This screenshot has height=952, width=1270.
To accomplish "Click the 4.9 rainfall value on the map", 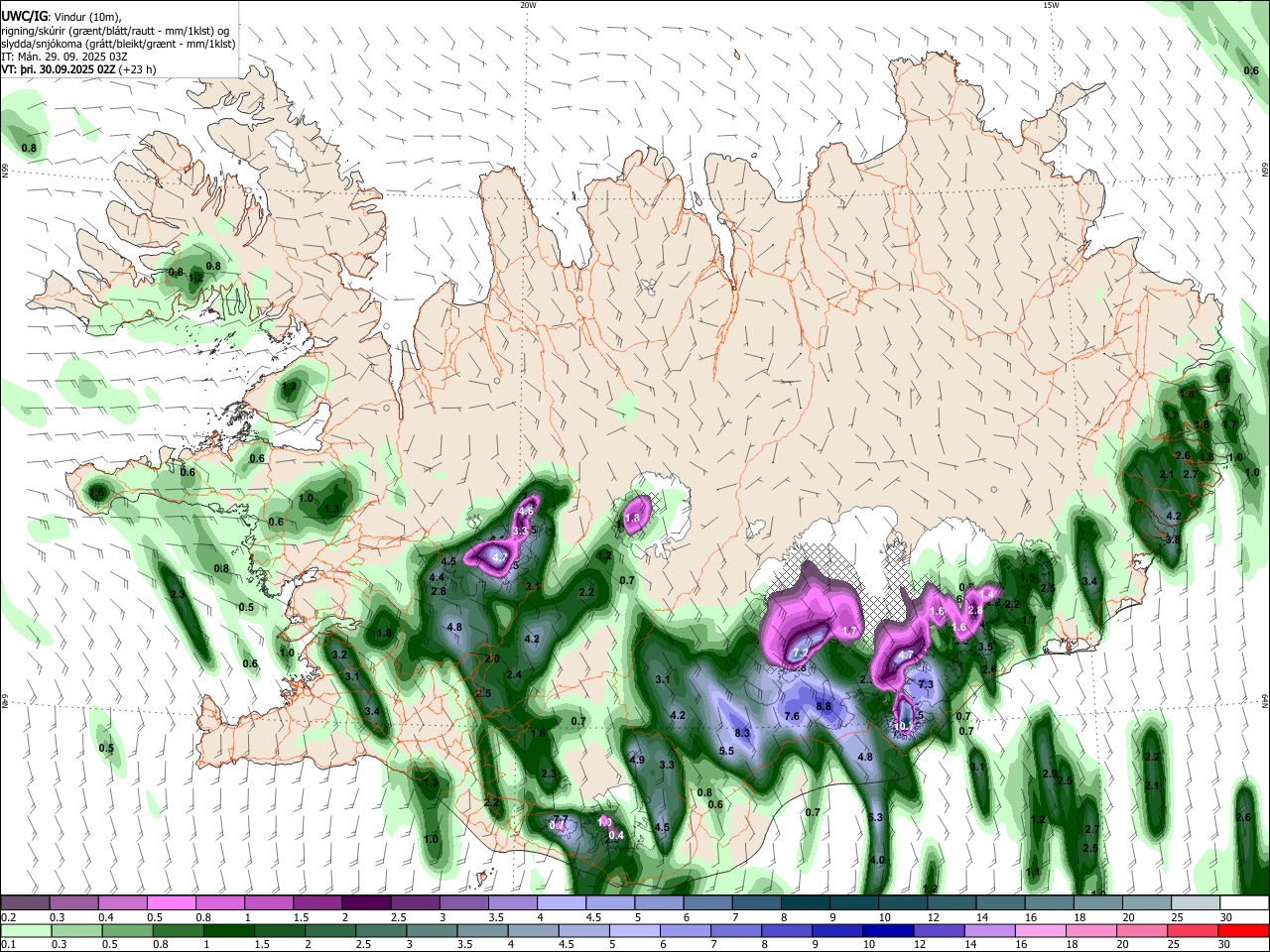I will coord(638,760).
